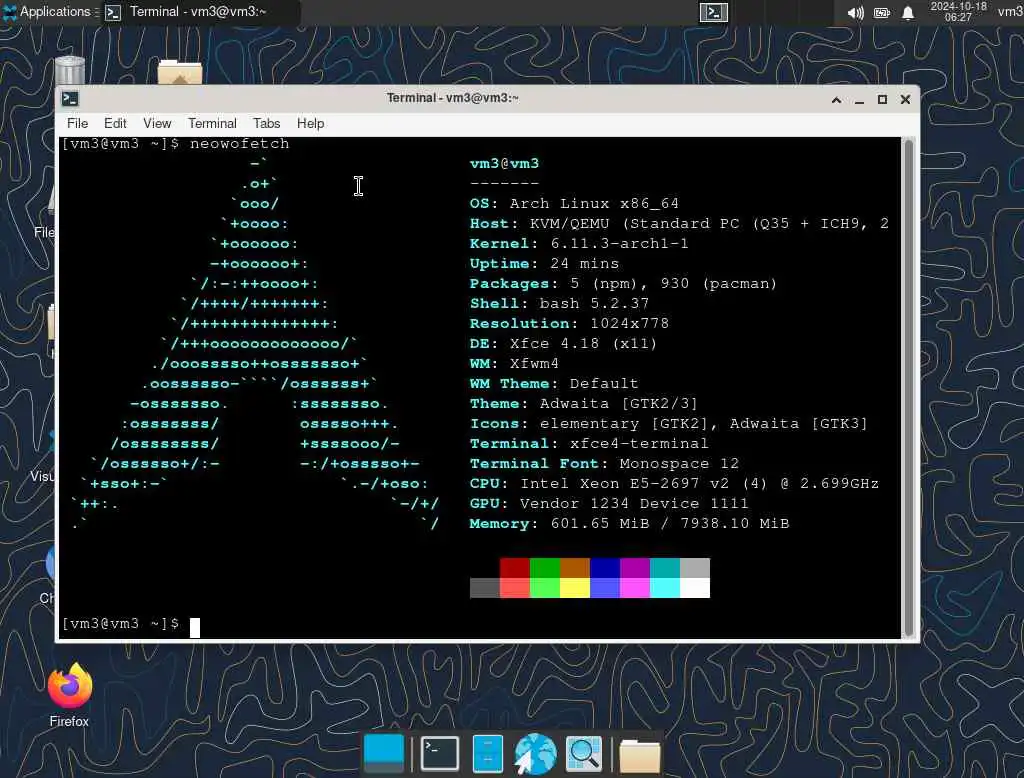Click the 'Theme: Adwaita [GTK2/3]' line
Viewport: 1024px width, 778px height.
pyautogui.click(x=584, y=404)
